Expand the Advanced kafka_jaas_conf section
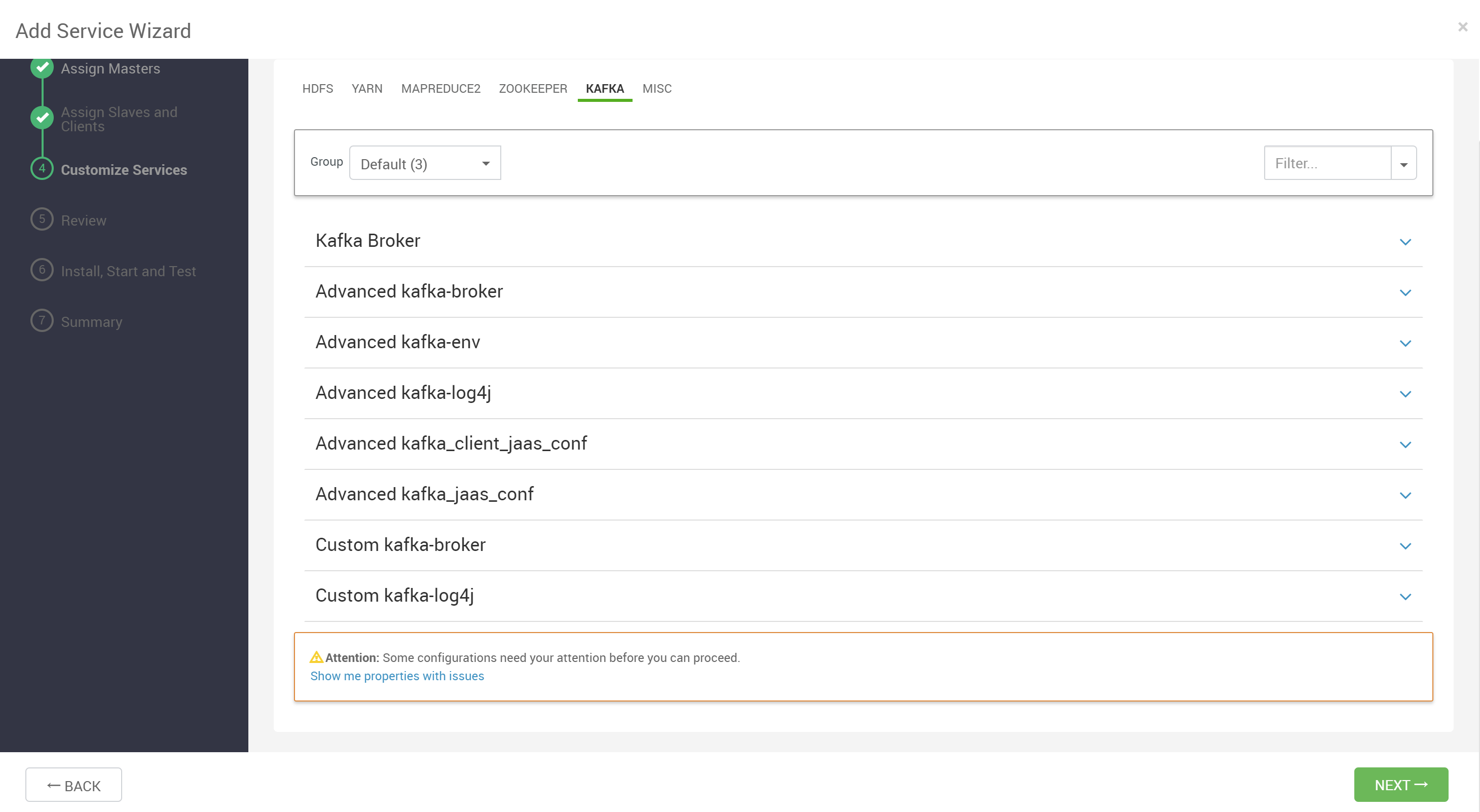Screen dimensions: 1480x812 1405,495
